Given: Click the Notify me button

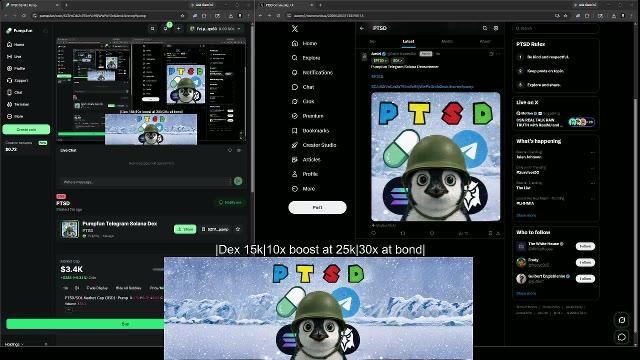Looking at the screenshot, I should 230,202.
